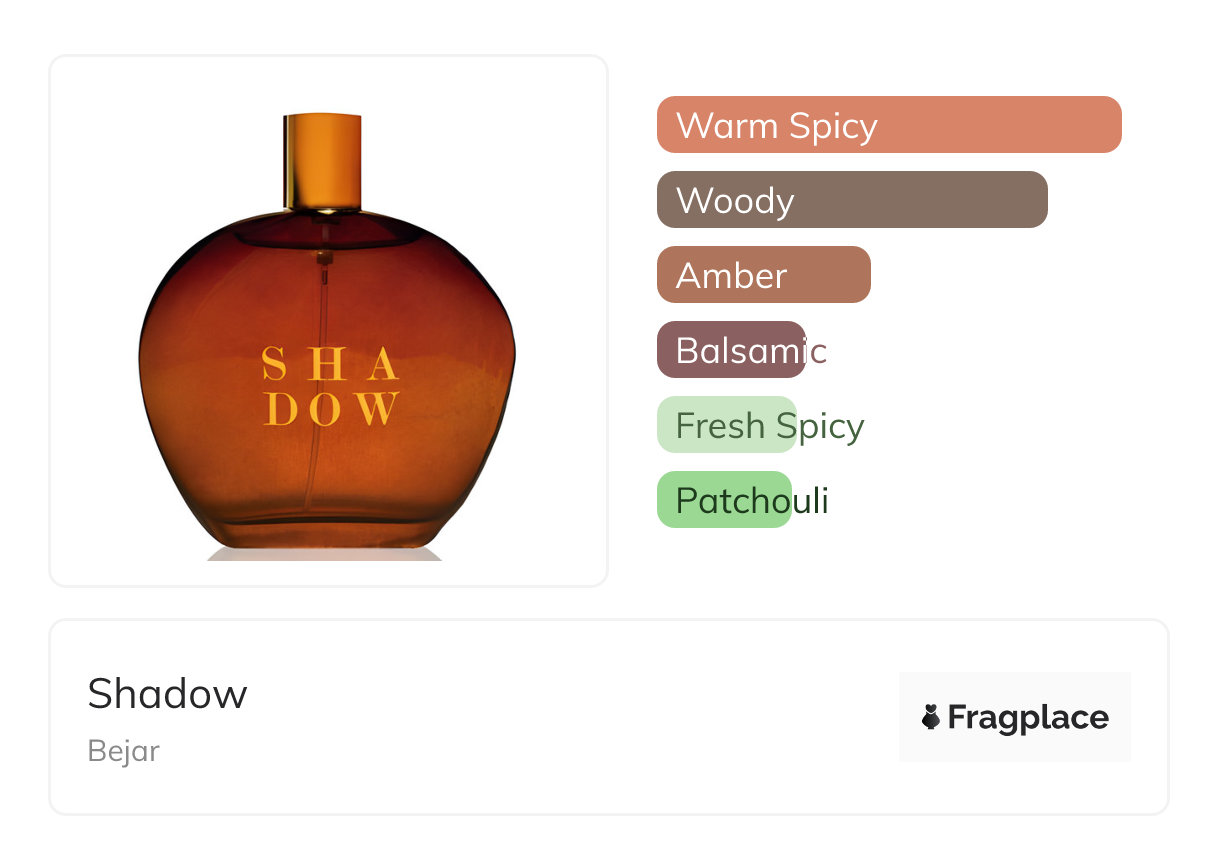Screen dimensions: 1218x864
Task: Click the Fragplace perfume bottle logo icon
Action: [931, 717]
